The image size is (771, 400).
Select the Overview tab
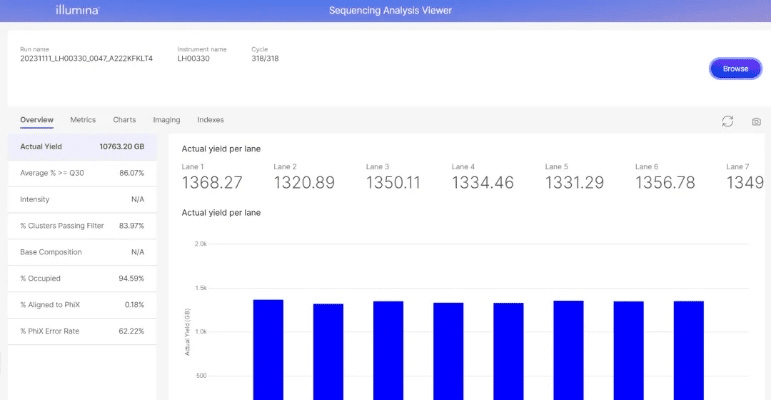coord(37,120)
